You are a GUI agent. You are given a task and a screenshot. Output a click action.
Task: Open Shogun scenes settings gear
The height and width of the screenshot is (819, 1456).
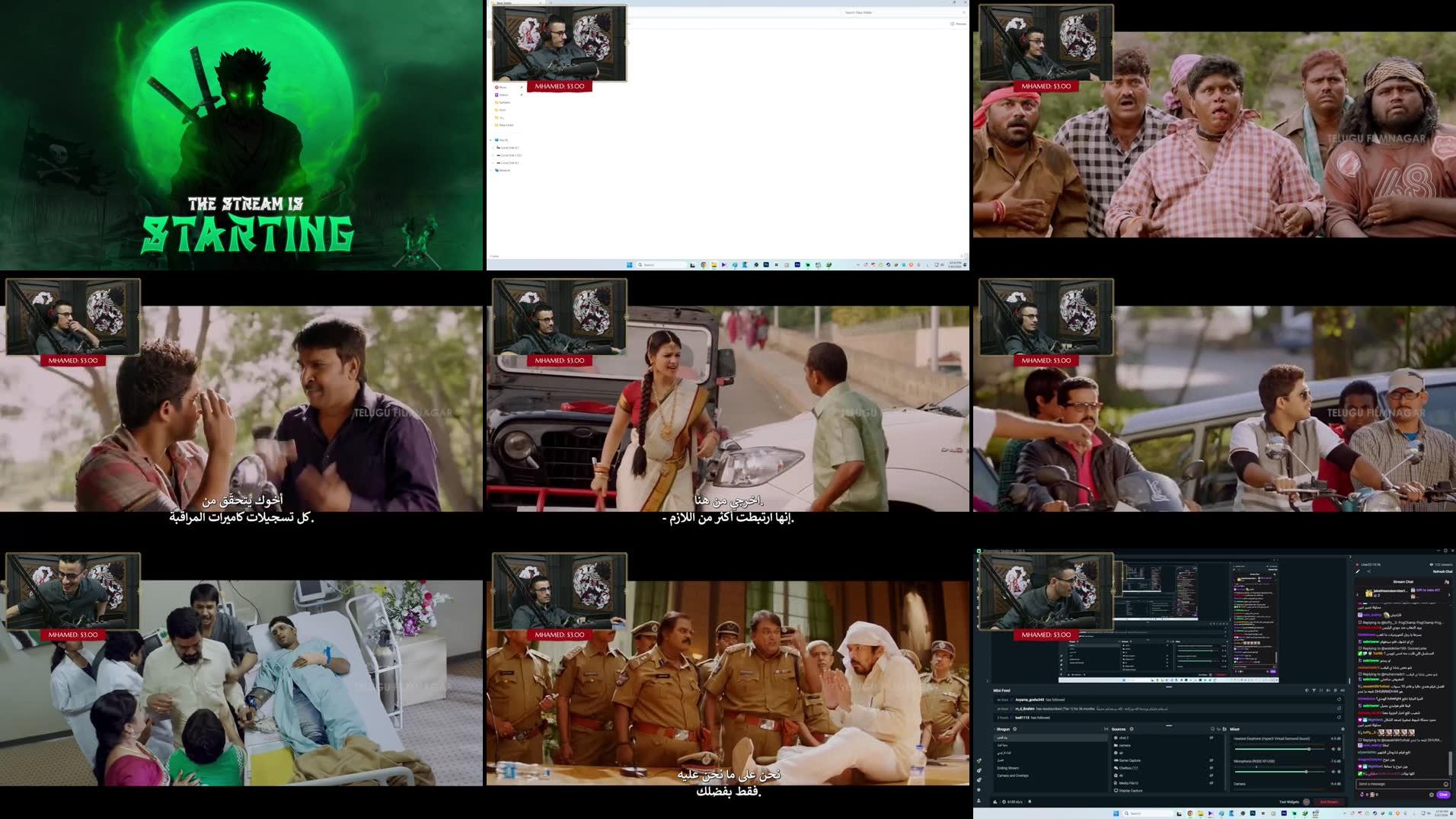(x=1015, y=729)
